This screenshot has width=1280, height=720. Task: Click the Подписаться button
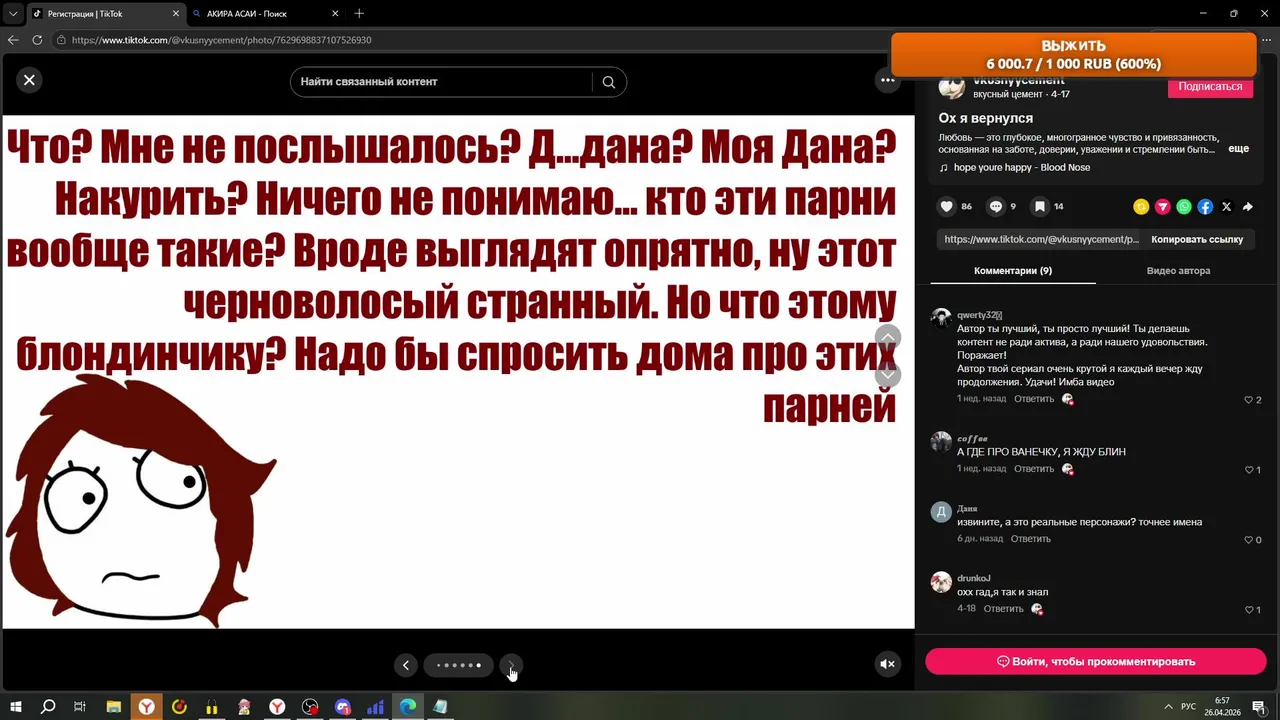tap(1210, 87)
